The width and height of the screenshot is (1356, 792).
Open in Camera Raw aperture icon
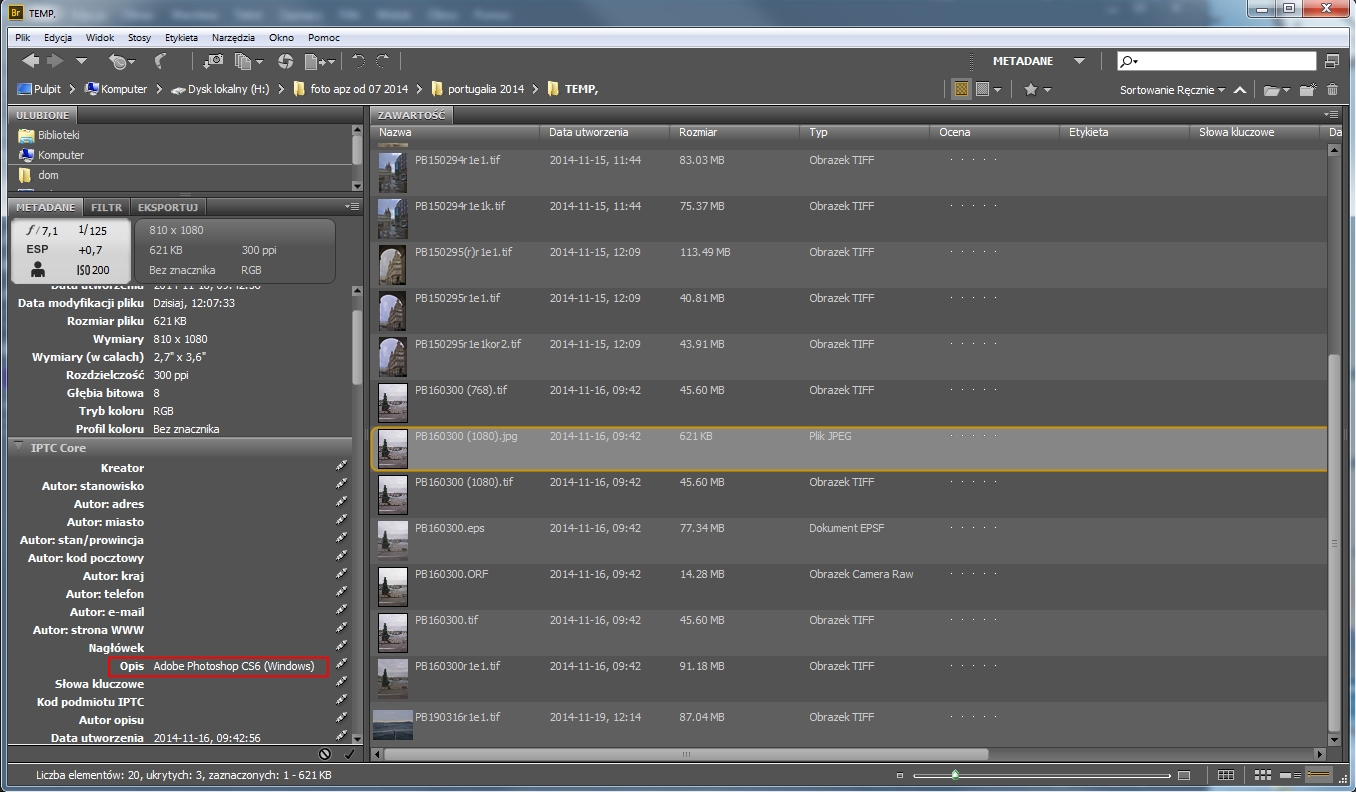click(x=286, y=62)
